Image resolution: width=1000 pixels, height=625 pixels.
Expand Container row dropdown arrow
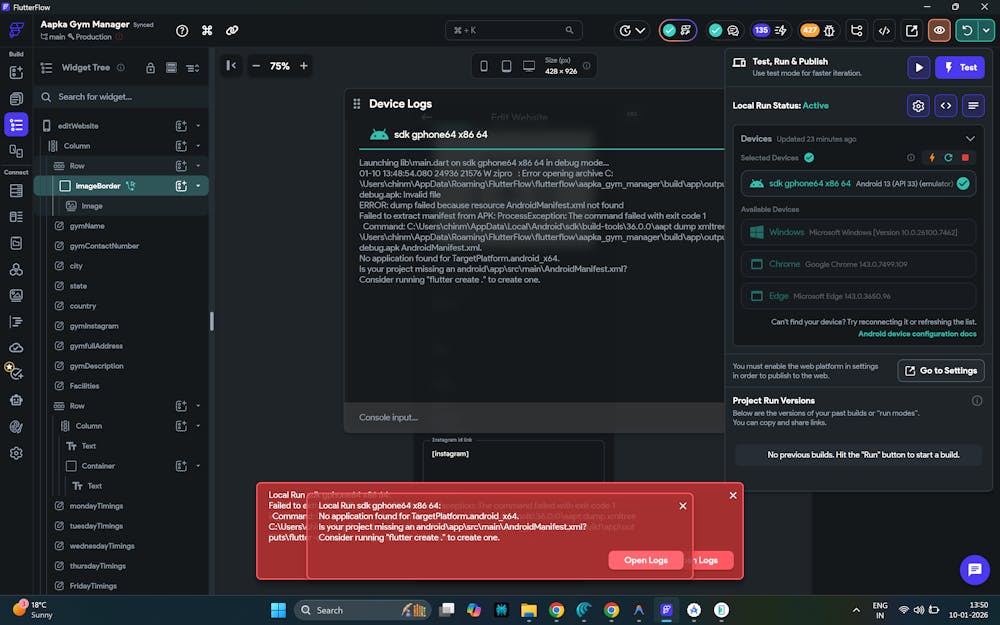pyautogui.click(x=198, y=466)
